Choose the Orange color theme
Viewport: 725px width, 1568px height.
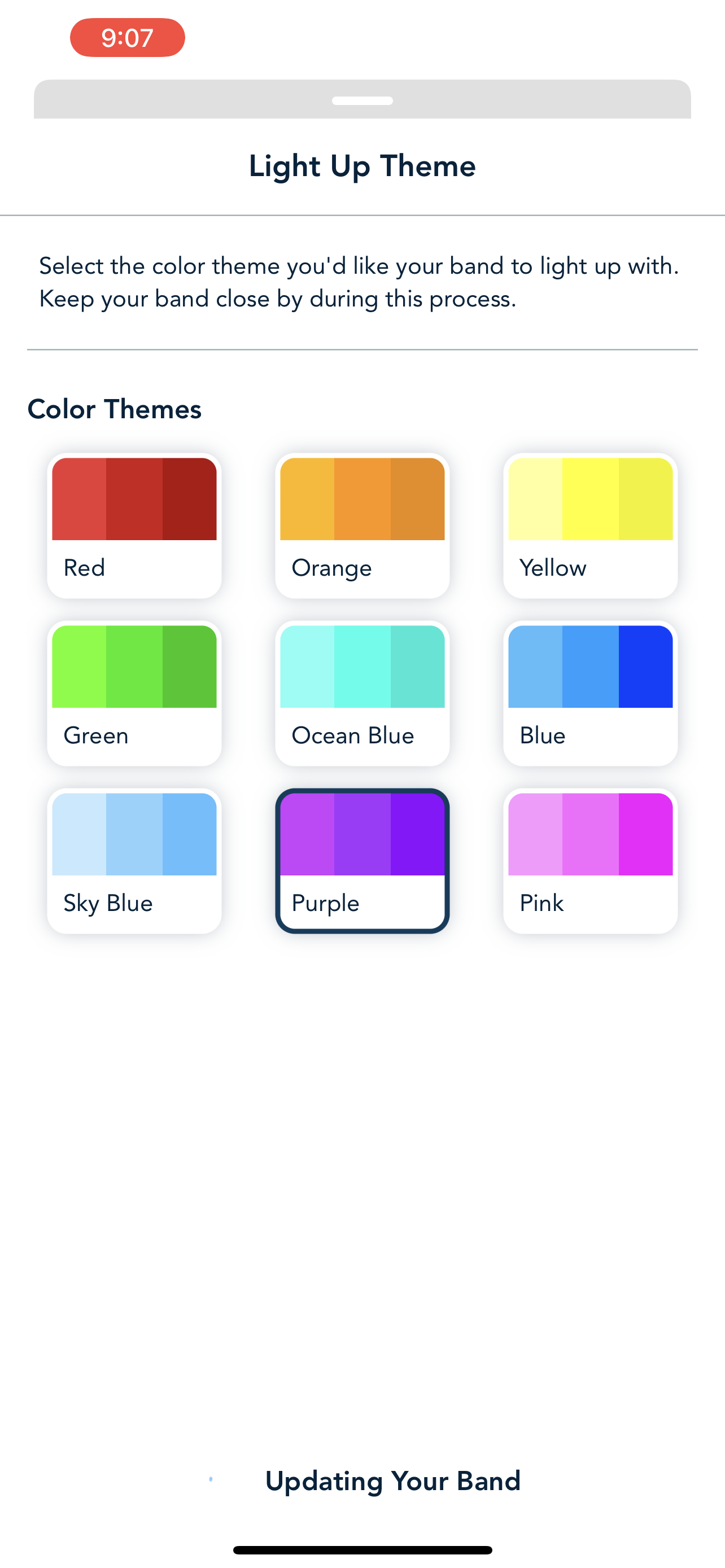[362, 525]
